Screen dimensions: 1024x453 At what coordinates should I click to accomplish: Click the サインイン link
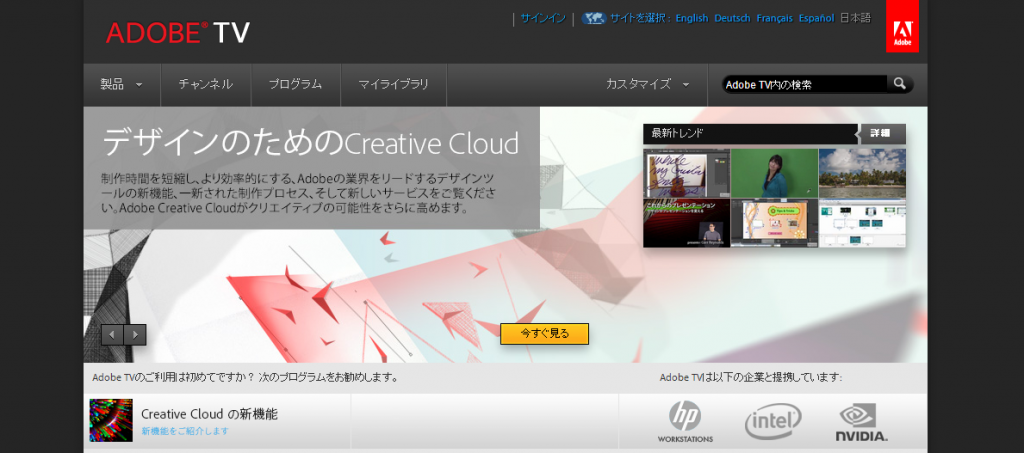pos(543,18)
